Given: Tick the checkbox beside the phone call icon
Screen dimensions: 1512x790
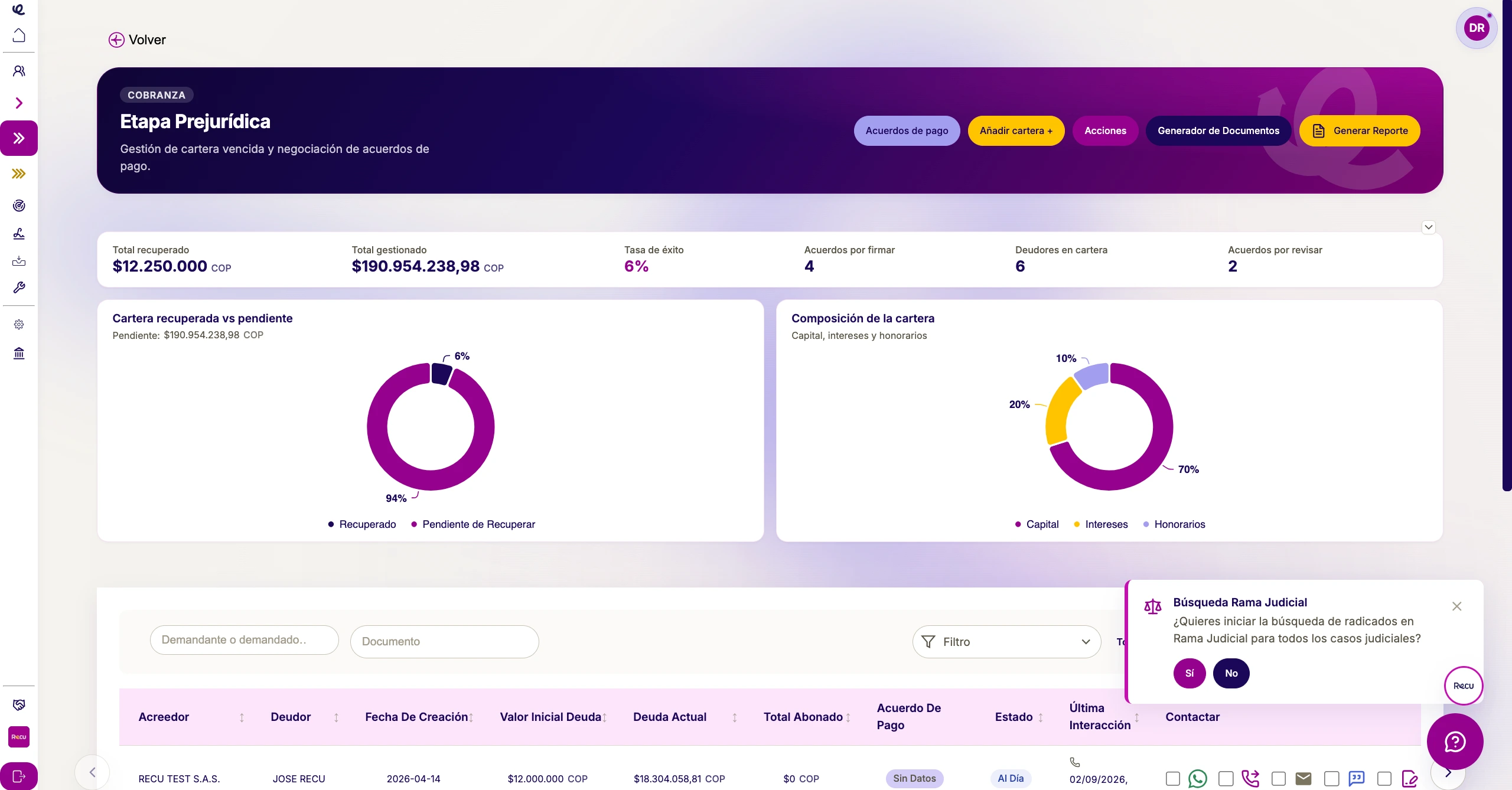Looking at the screenshot, I should [1226, 779].
